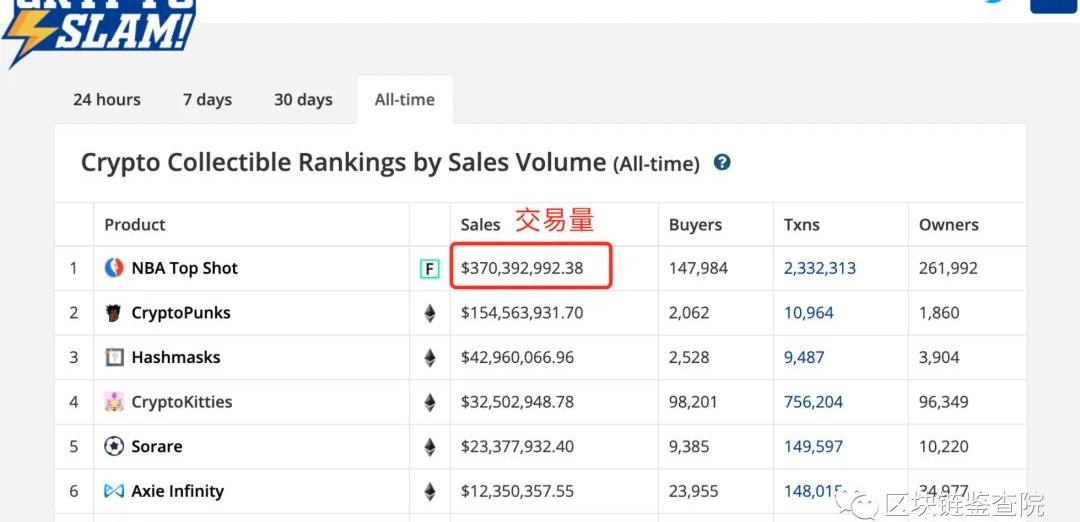Switch to the 7 days tab
Viewport: 1080px width, 522px height.
[x=207, y=100]
